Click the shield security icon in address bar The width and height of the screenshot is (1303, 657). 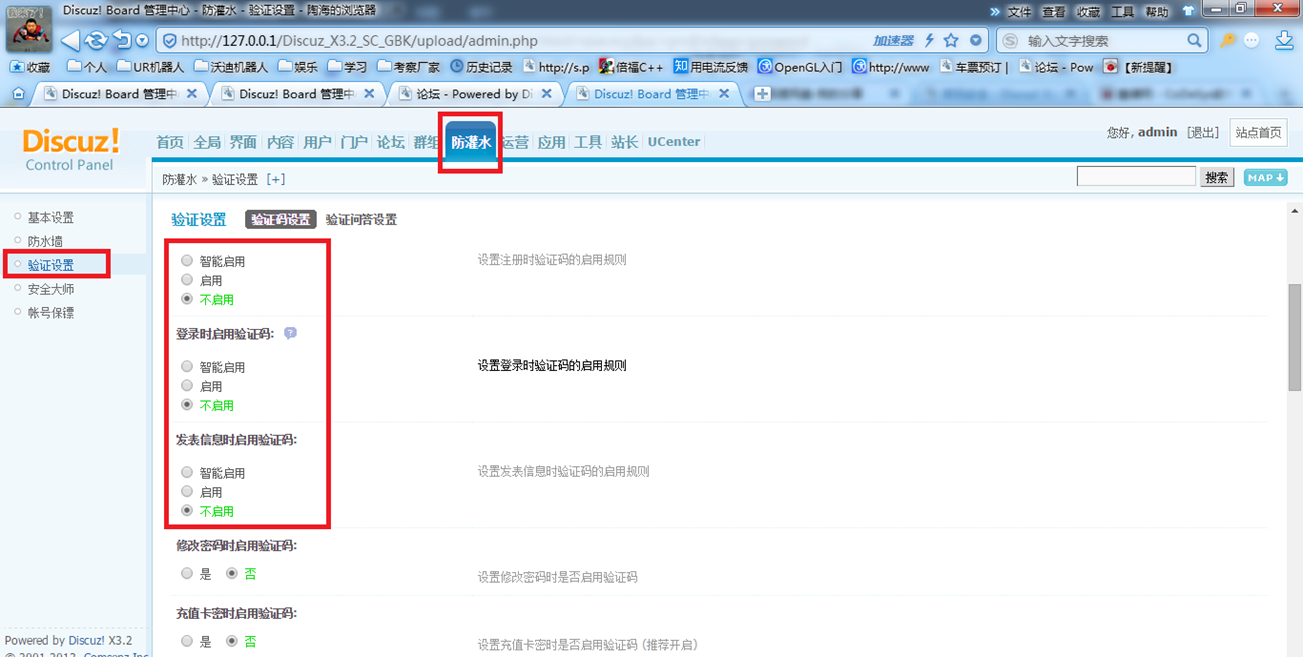169,41
